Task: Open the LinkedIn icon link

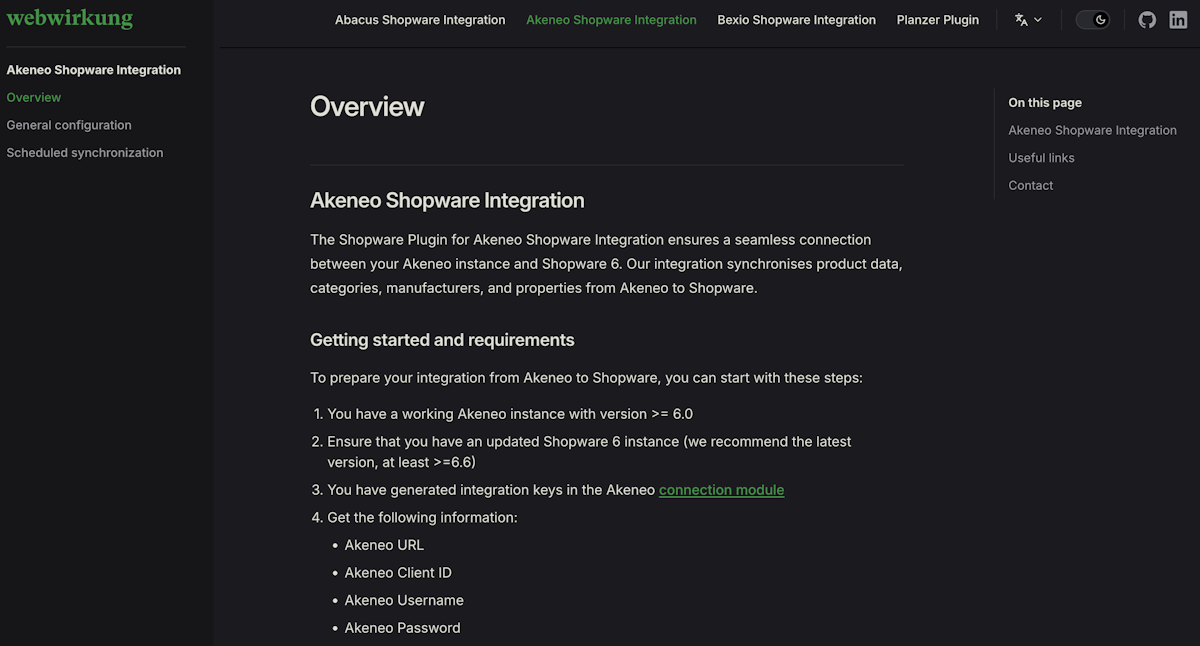Action: 1178,20
